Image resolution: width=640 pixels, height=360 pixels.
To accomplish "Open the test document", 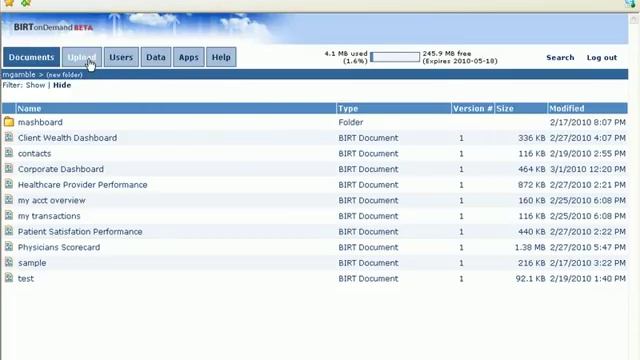I will [x=26, y=278].
